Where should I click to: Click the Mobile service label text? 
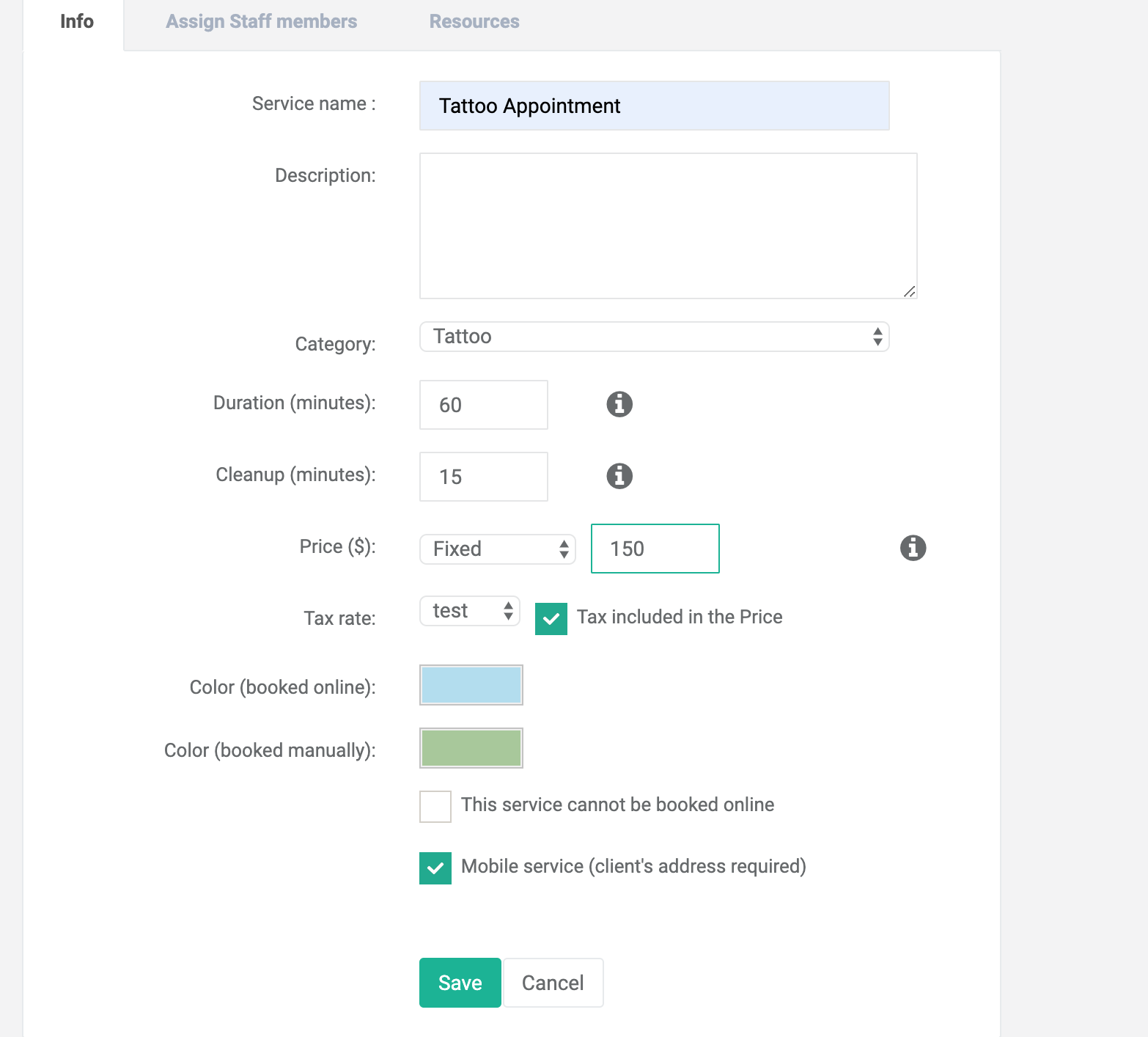click(x=633, y=866)
